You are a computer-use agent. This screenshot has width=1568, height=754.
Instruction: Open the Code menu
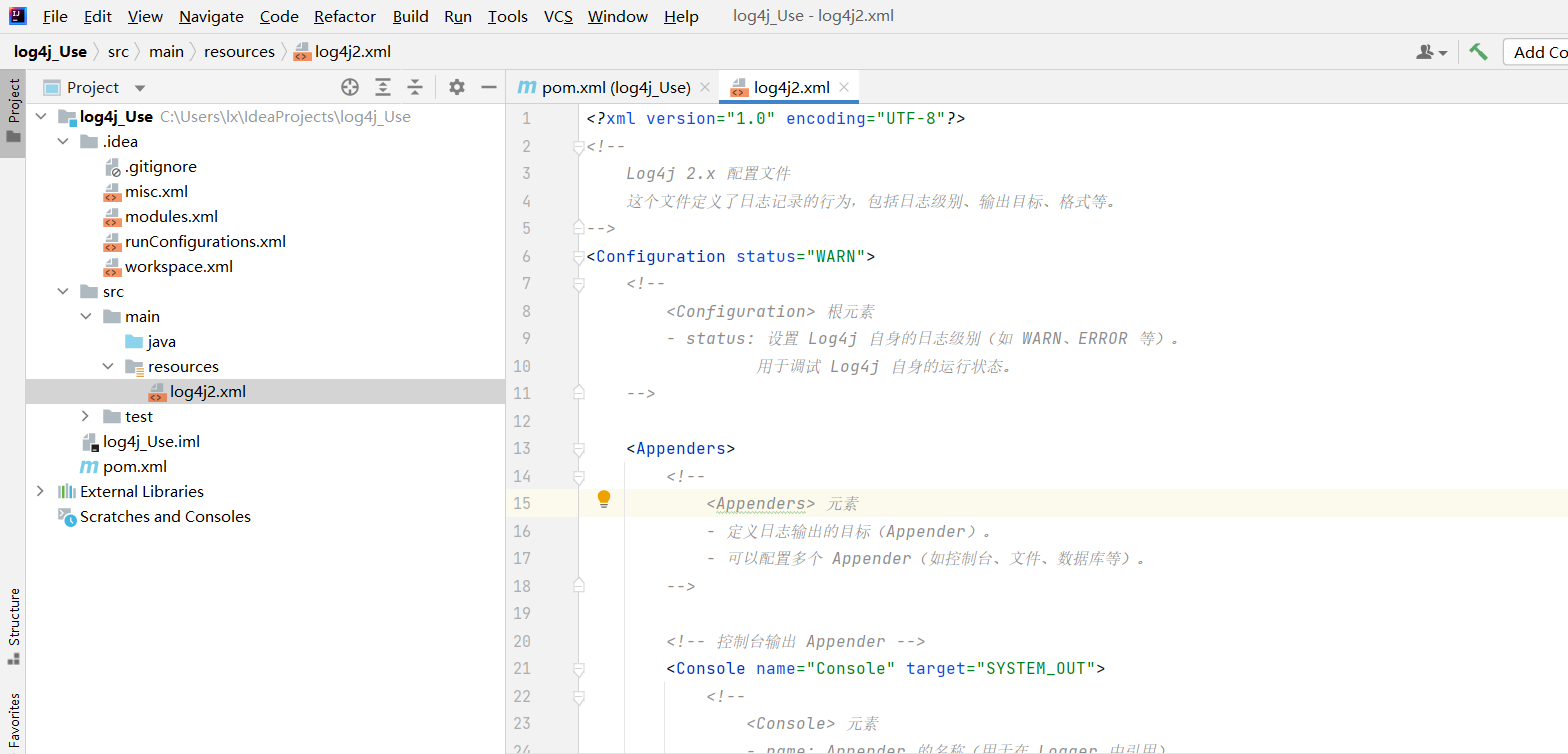[279, 17]
